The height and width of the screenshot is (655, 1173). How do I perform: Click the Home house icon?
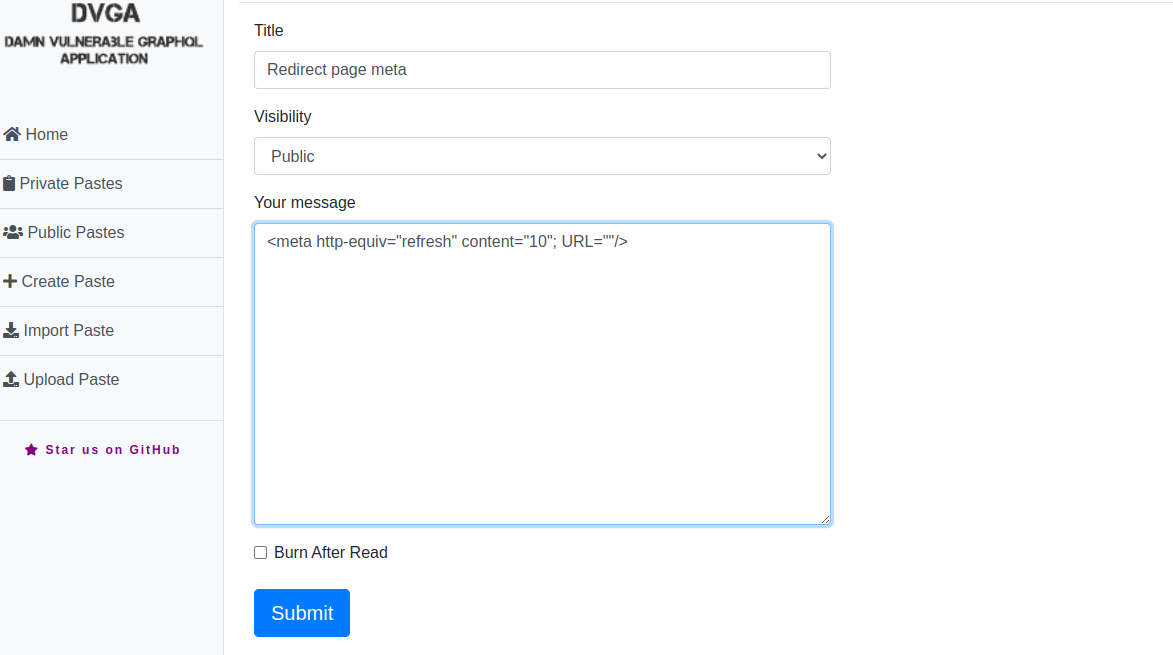(12, 134)
